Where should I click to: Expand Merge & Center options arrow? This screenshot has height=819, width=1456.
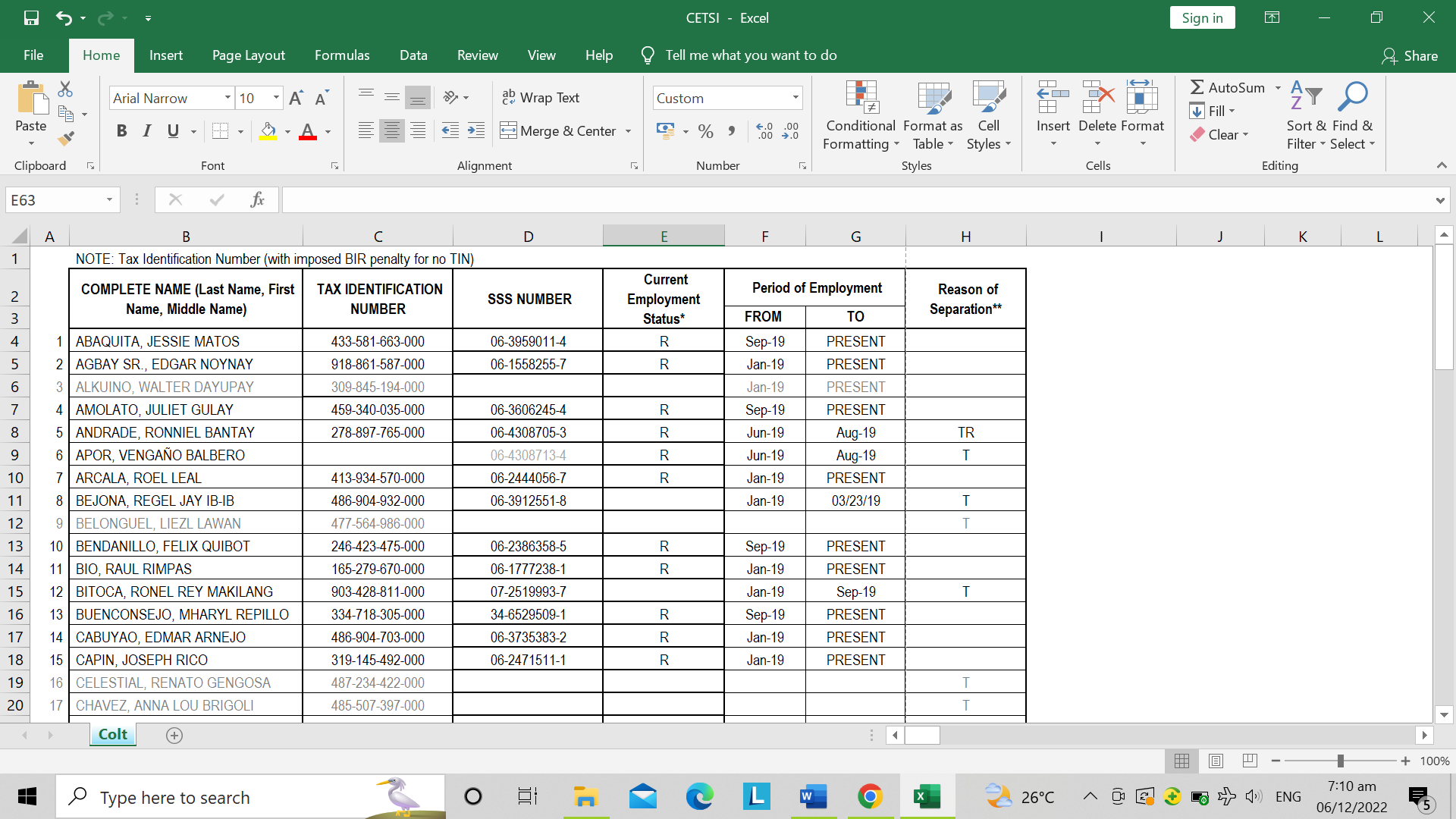pyautogui.click(x=629, y=131)
